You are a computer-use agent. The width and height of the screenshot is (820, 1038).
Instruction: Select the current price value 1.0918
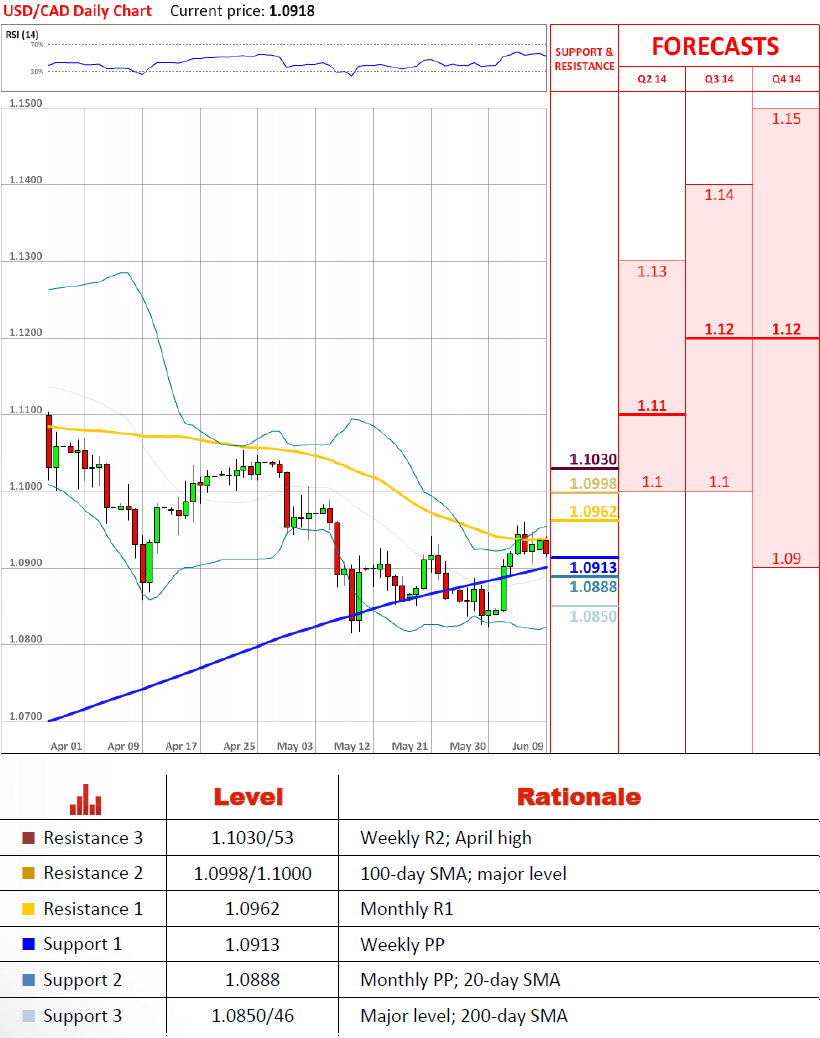click(292, 11)
